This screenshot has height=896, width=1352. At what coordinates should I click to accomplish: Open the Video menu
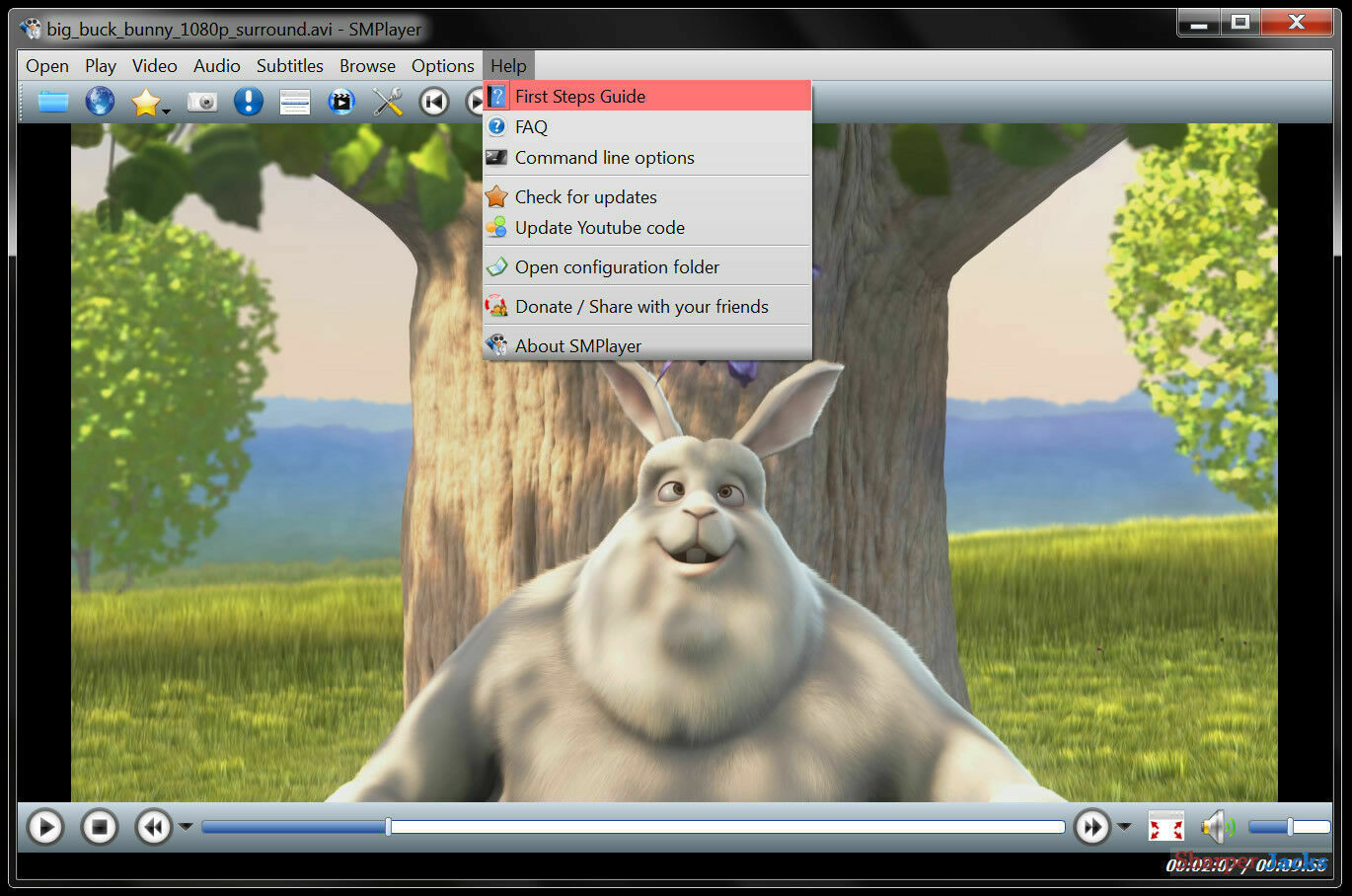tap(155, 66)
